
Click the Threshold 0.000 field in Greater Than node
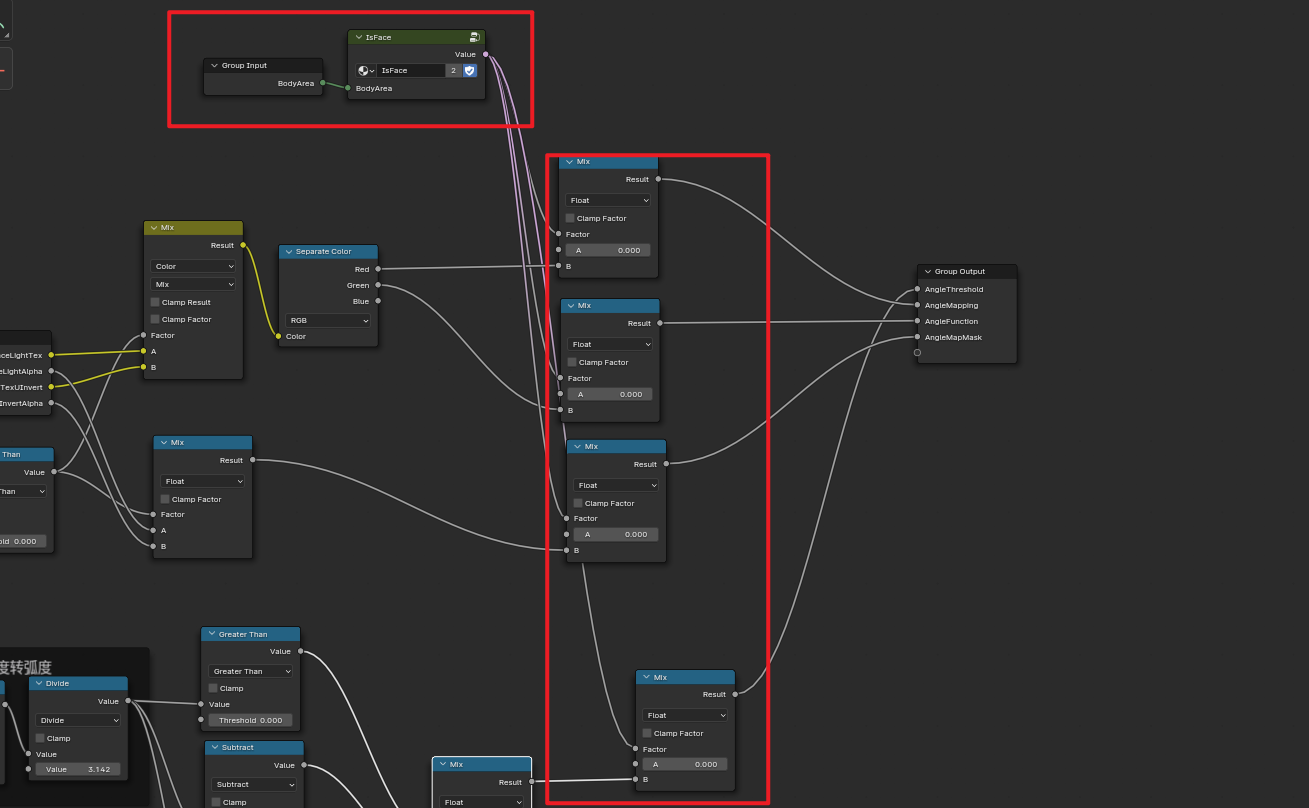[250, 720]
